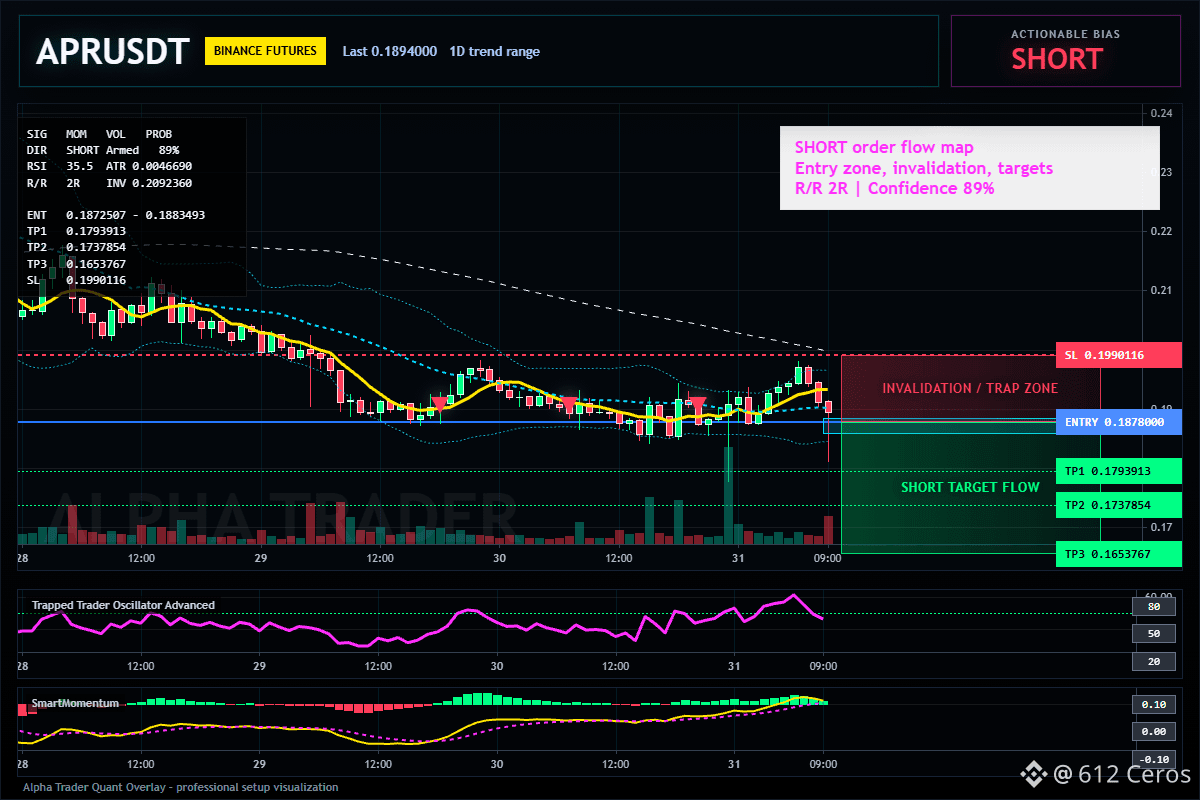1200x800 pixels.
Task: Click the 20 level on oscillator axis
Action: tap(1153, 662)
